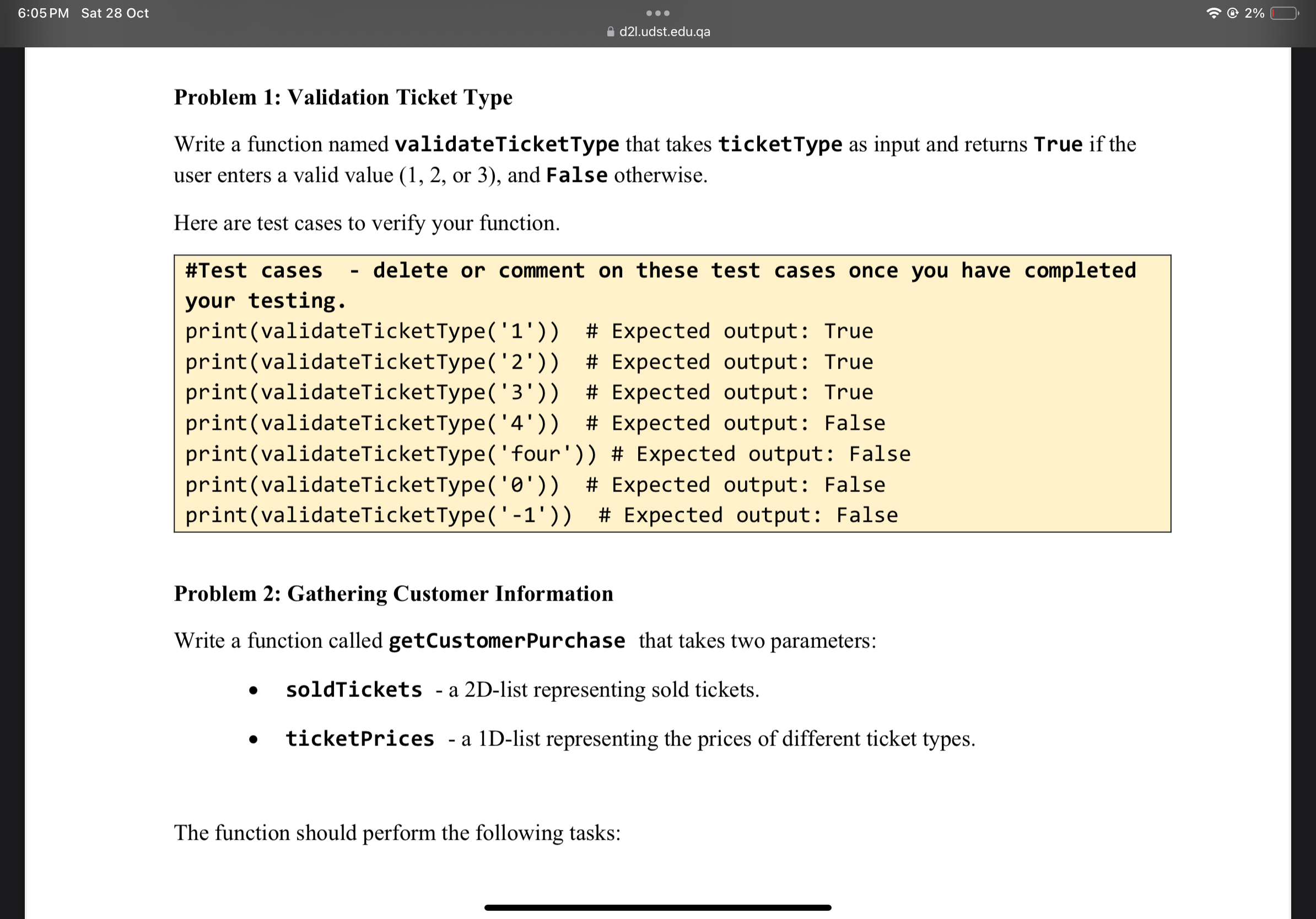Tap the orientation lock status icon
Image resolution: width=1316 pixels, height=919 pixels.
pyautogui.click(x=1232, y=13)
